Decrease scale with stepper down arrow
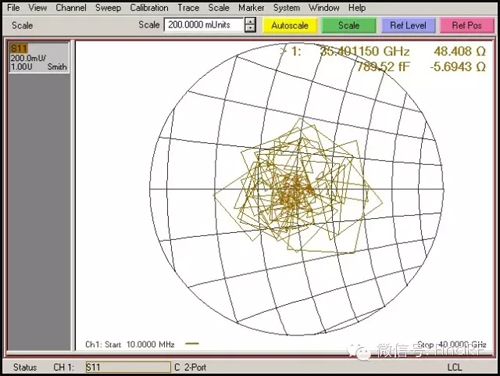Viewport: 500px width, 376px height. [250, 29]
